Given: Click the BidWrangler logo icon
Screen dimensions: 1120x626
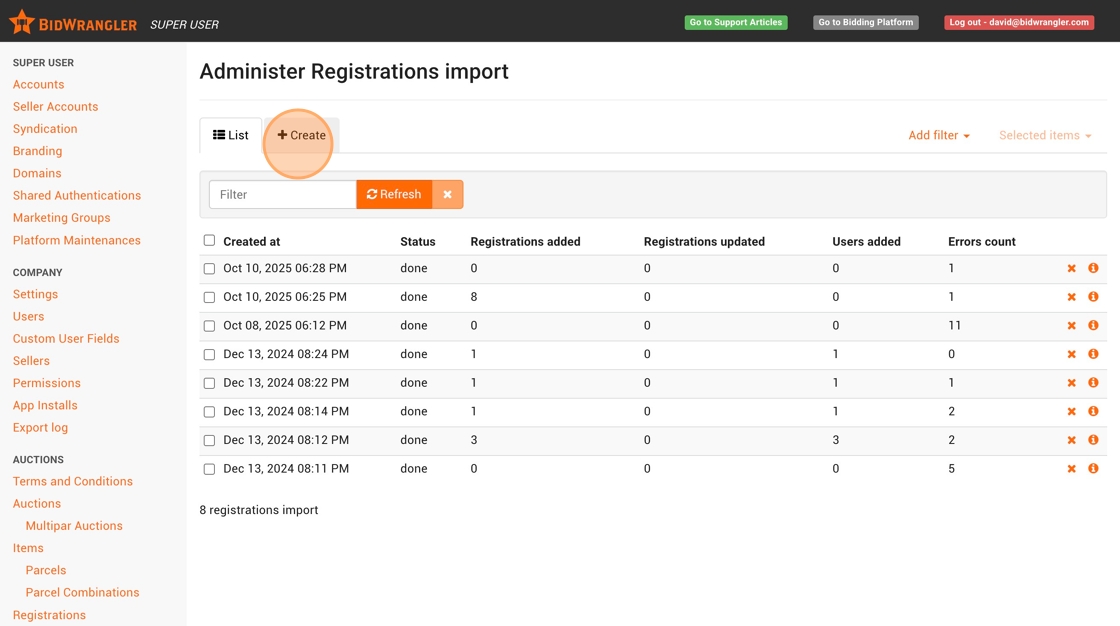Looking at the screenshot, I should 21,22.
